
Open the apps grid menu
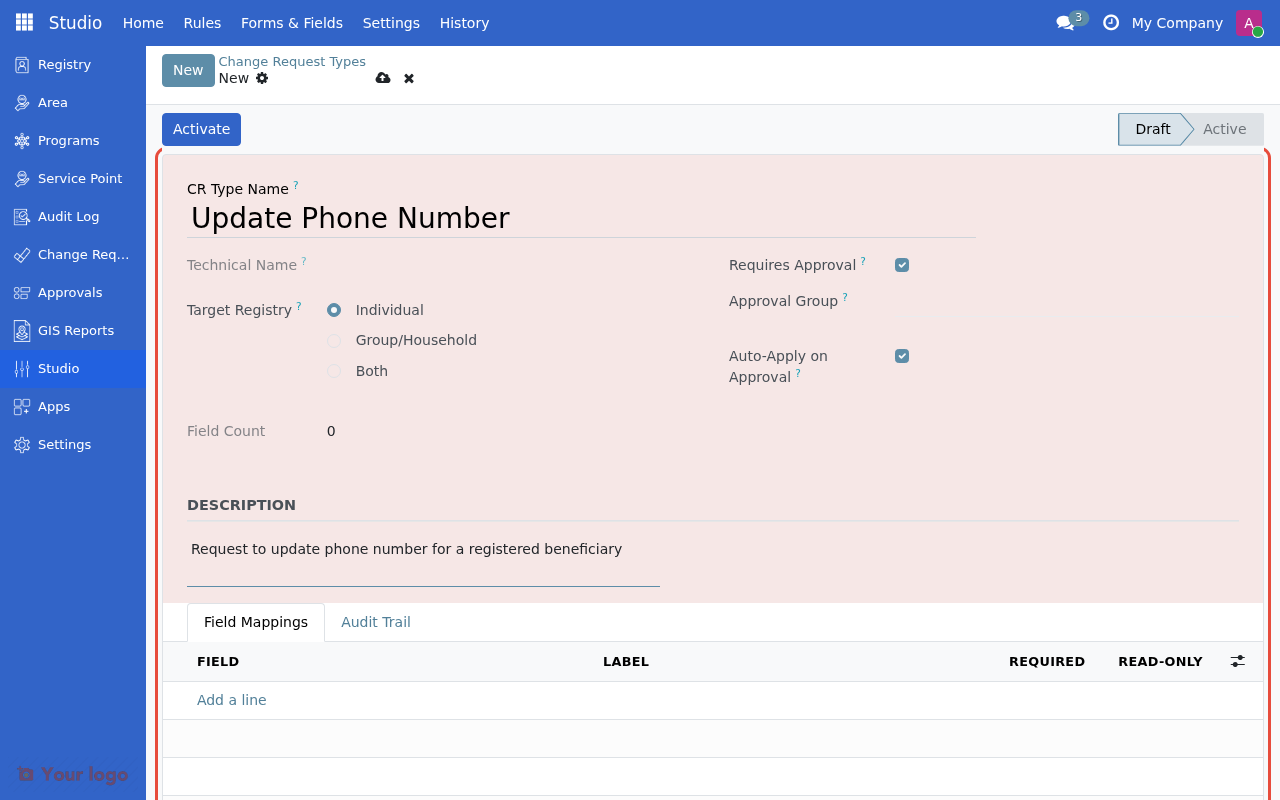tap(22, 22)
